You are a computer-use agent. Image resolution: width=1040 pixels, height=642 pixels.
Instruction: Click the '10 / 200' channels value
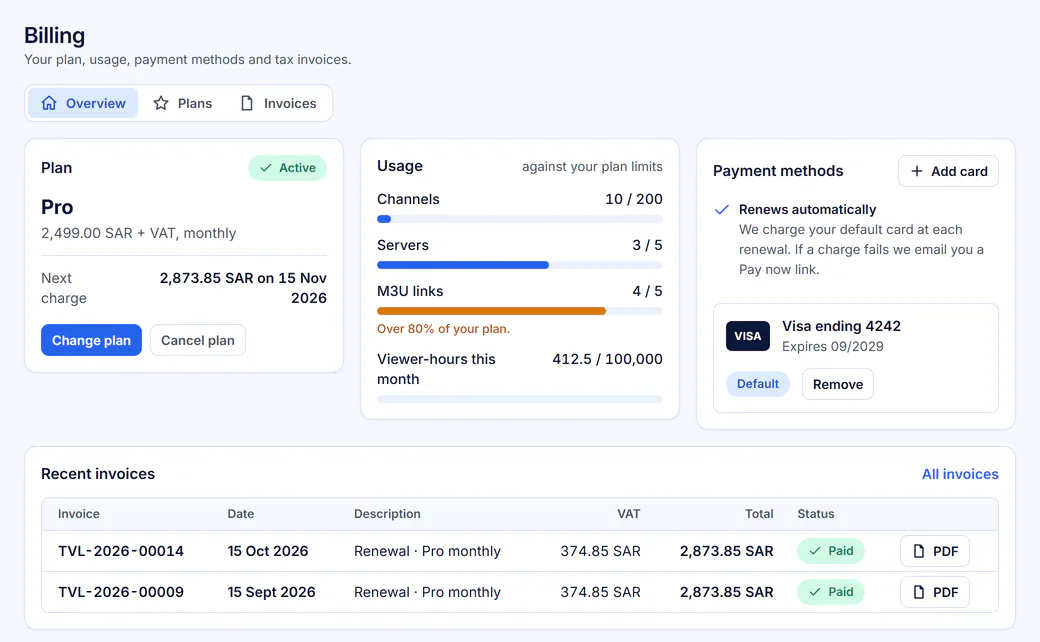point(633,199)
